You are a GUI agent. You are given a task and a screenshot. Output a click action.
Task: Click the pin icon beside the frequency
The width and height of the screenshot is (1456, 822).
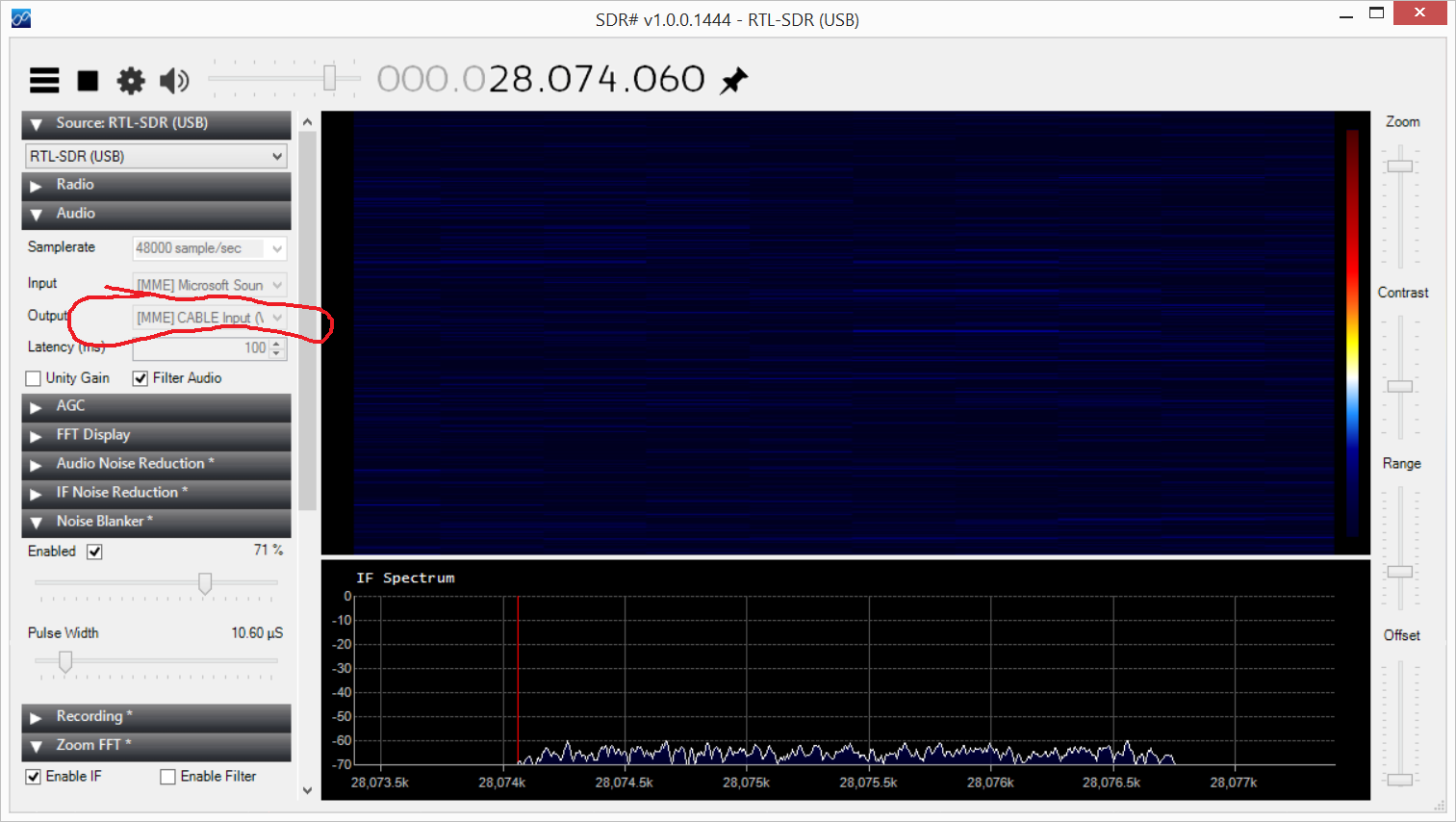coord(734,80)
